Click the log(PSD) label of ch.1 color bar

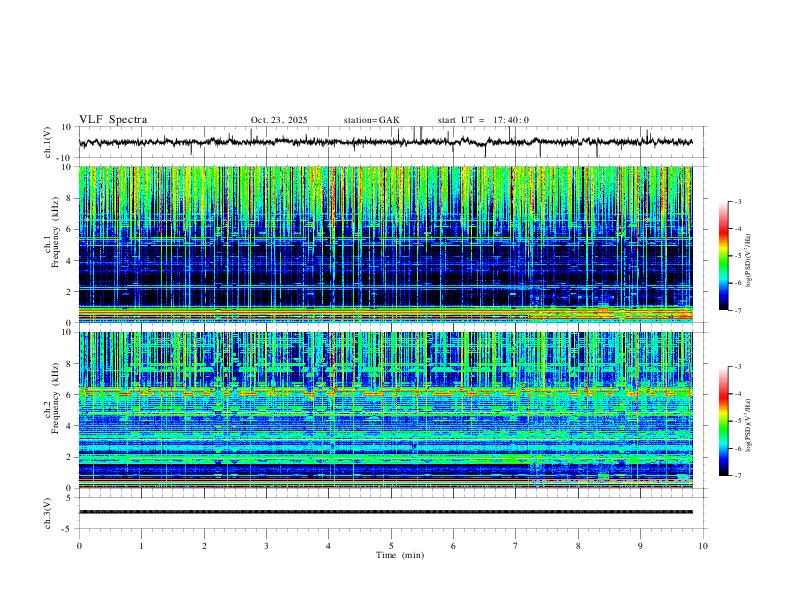(x=749, y=261)
